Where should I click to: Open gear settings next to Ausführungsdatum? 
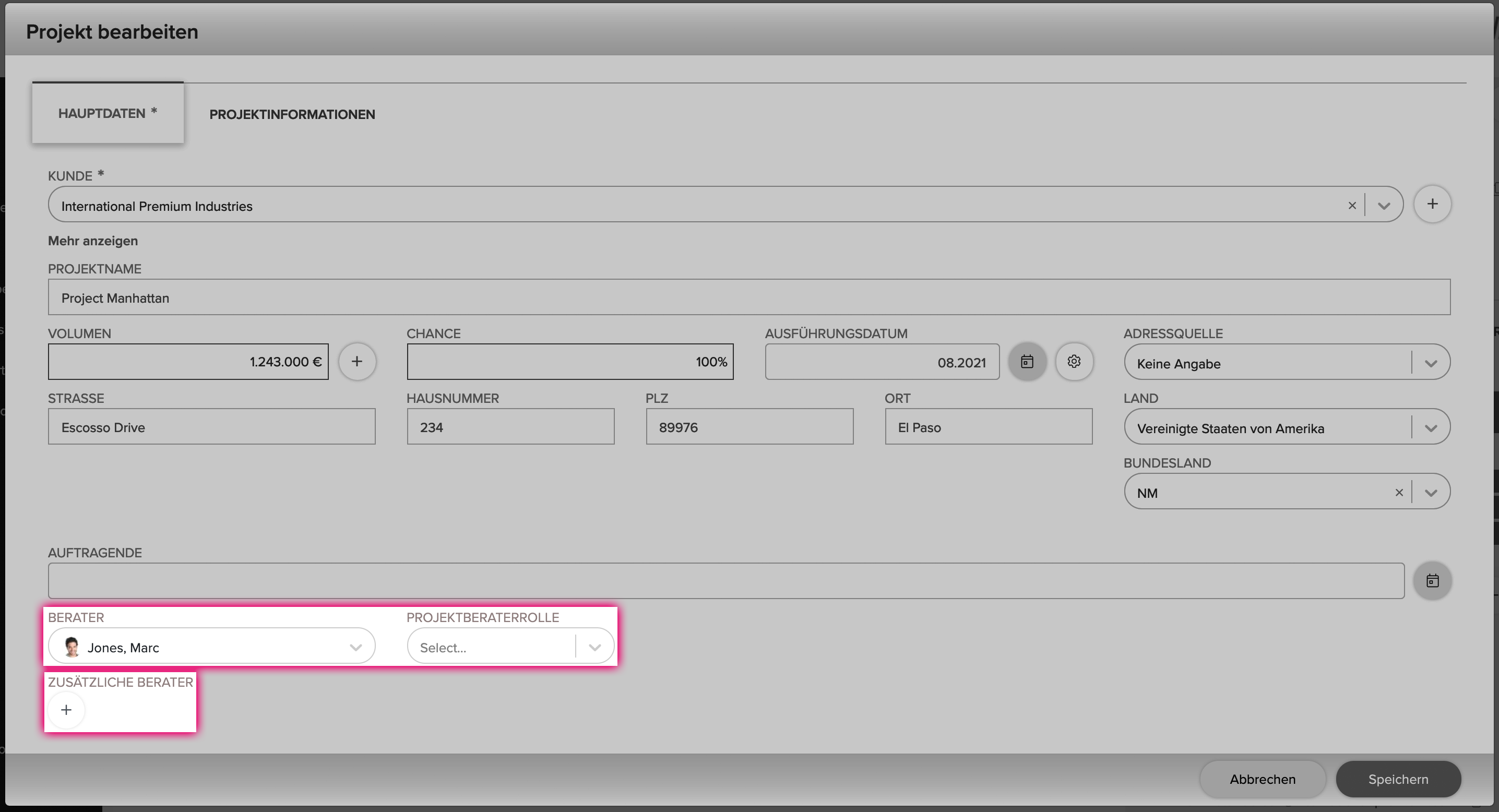1074,362
